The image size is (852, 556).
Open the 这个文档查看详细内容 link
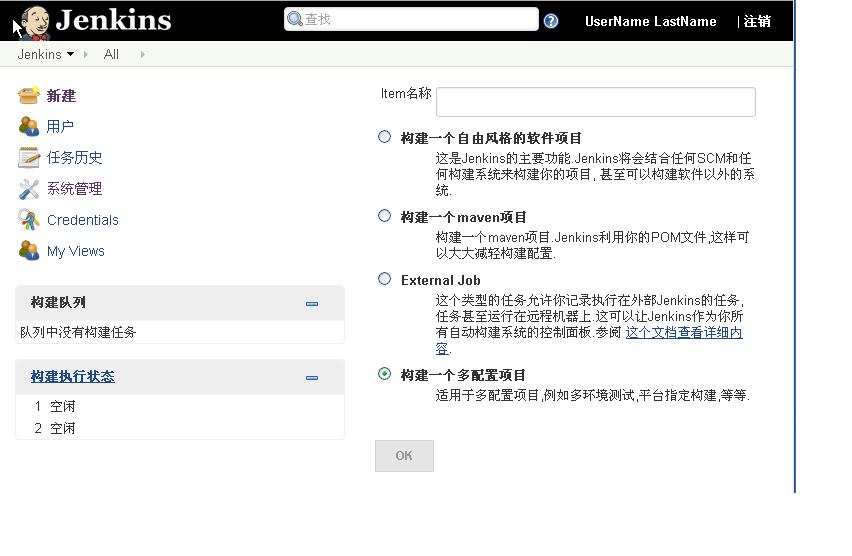click(x=683, y=333)
